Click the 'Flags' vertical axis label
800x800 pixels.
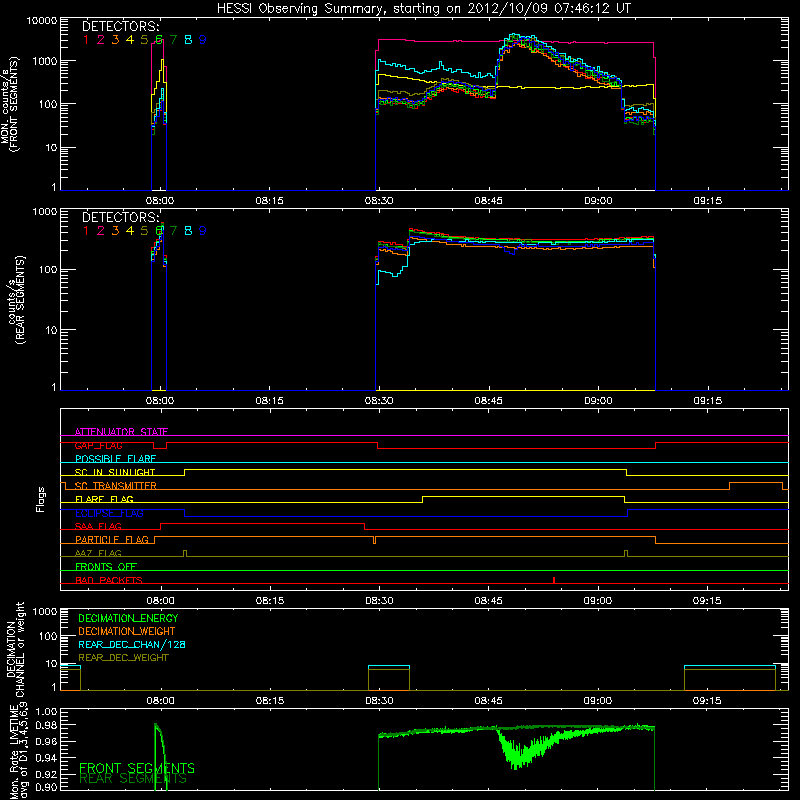(41, 499)
